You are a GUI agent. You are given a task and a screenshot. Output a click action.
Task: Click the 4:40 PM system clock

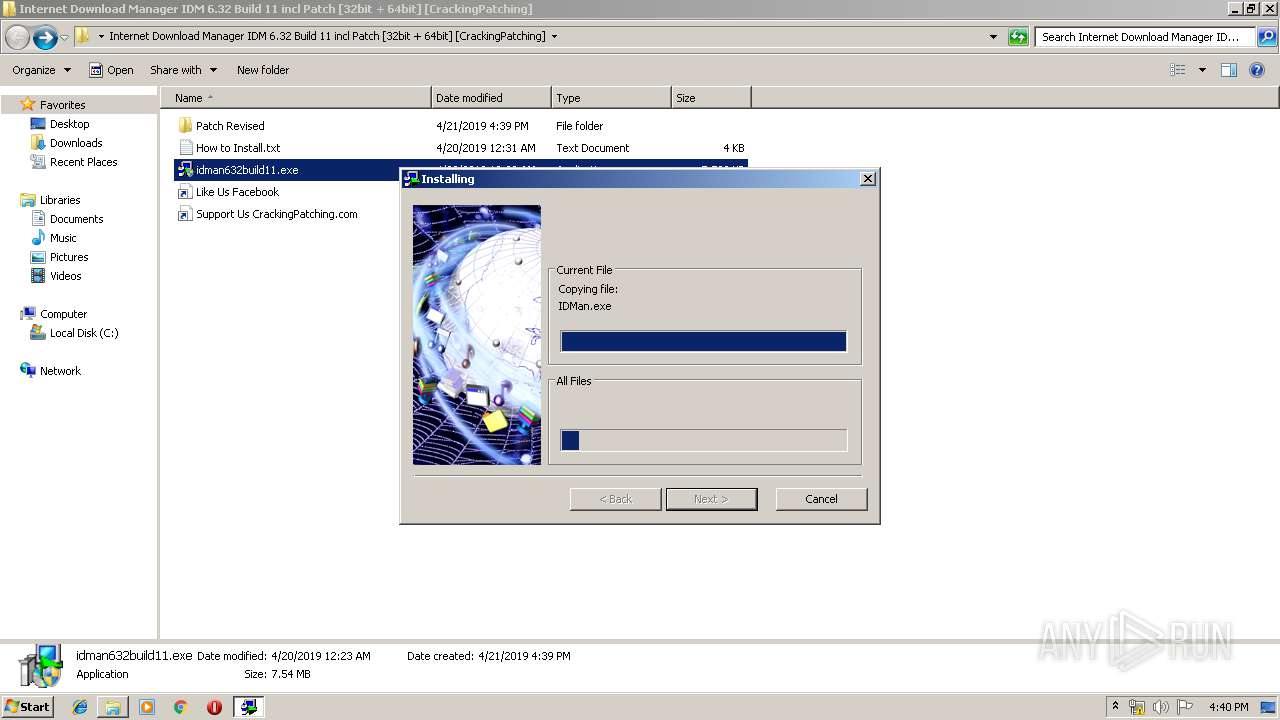pos(1228,707)
